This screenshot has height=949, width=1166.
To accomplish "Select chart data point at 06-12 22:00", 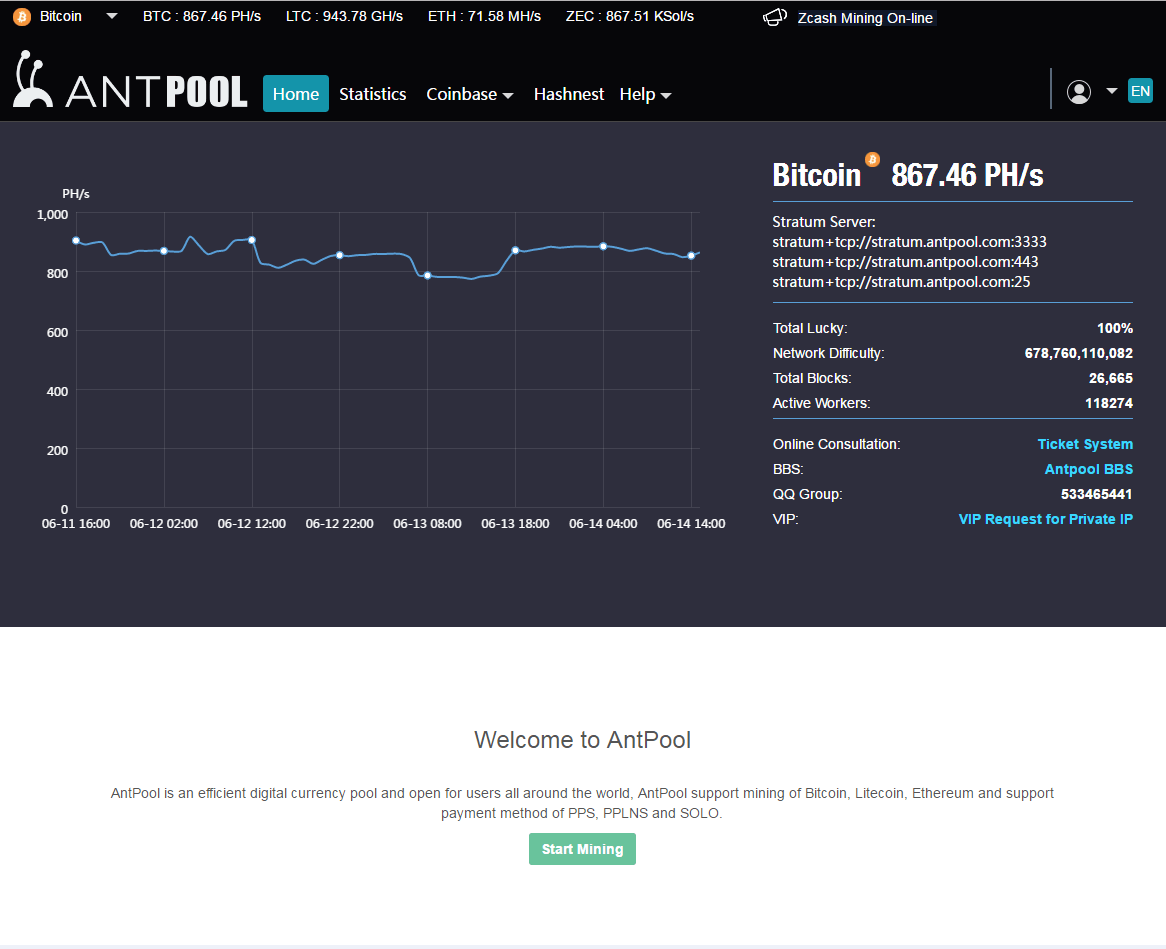I will [340, 255].
